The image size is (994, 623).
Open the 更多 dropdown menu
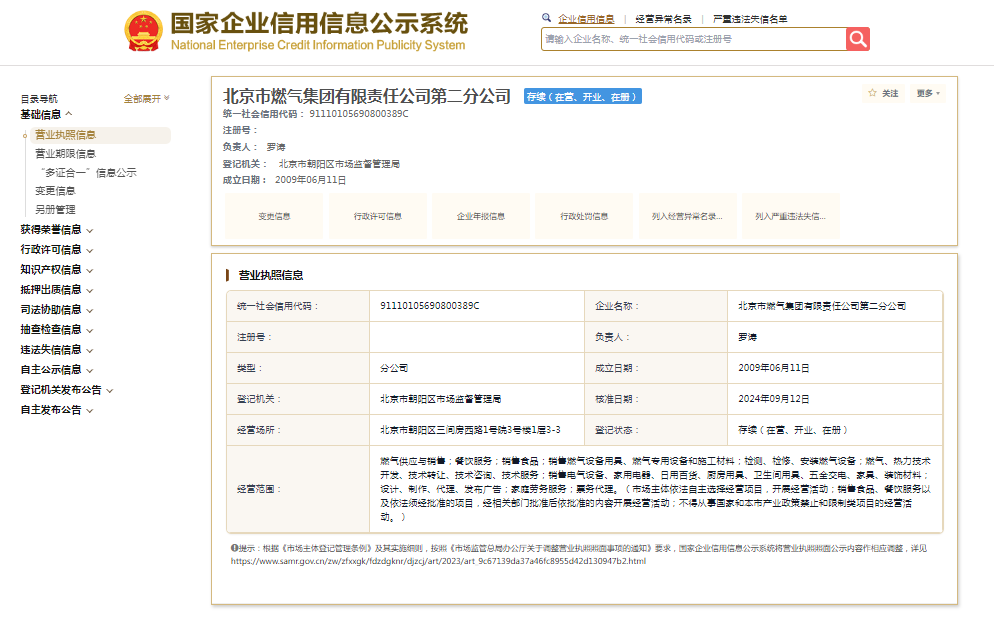pyautogui.click(x=928, y=93)
